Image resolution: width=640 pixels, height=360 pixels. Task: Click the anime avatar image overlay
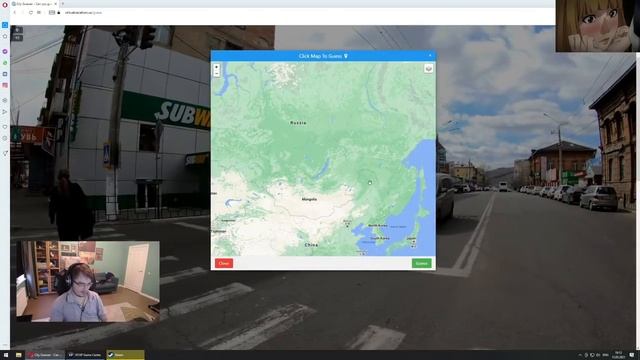coord(598,26)
